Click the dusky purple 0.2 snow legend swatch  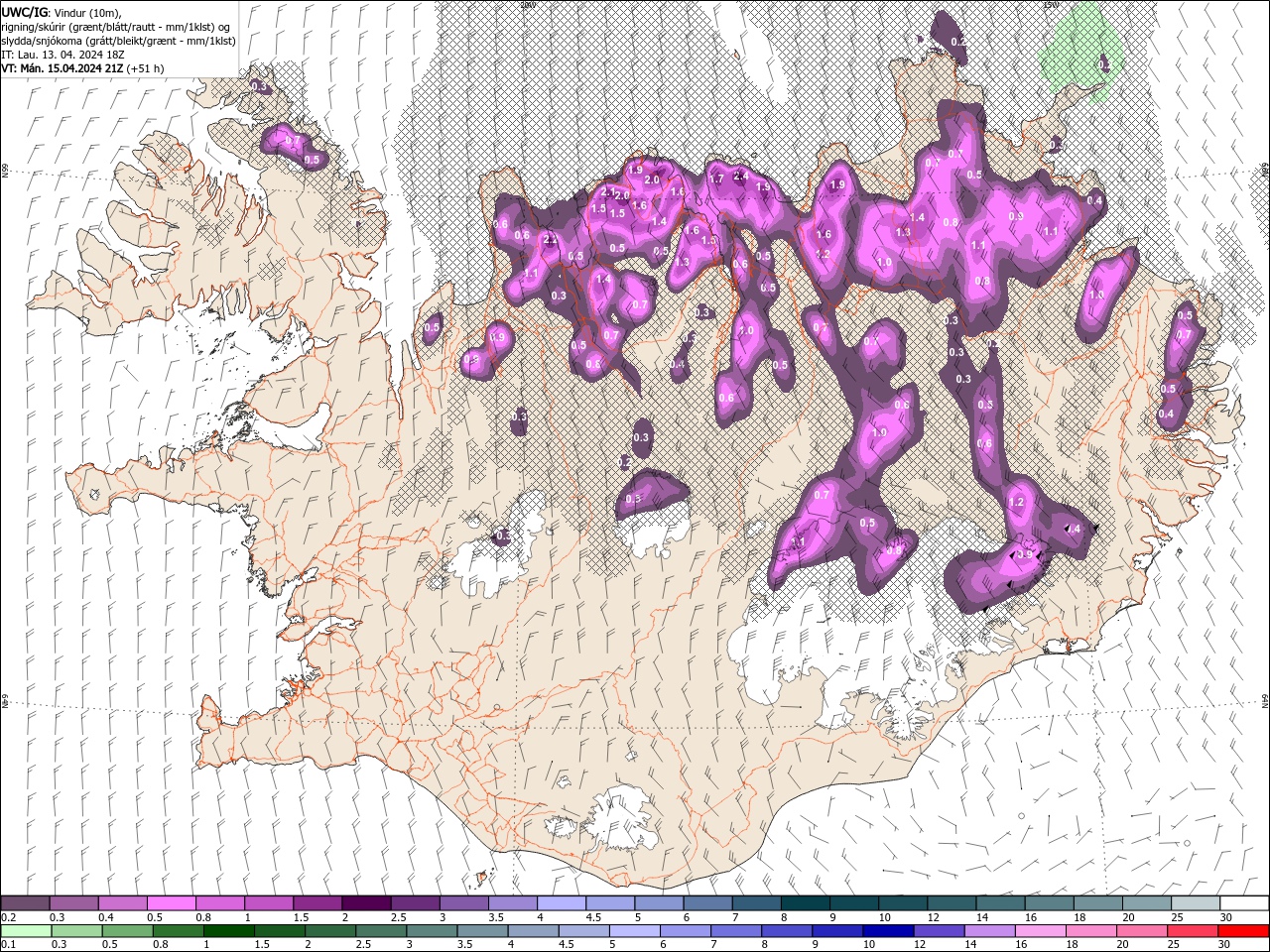click(x=25, y=902)
